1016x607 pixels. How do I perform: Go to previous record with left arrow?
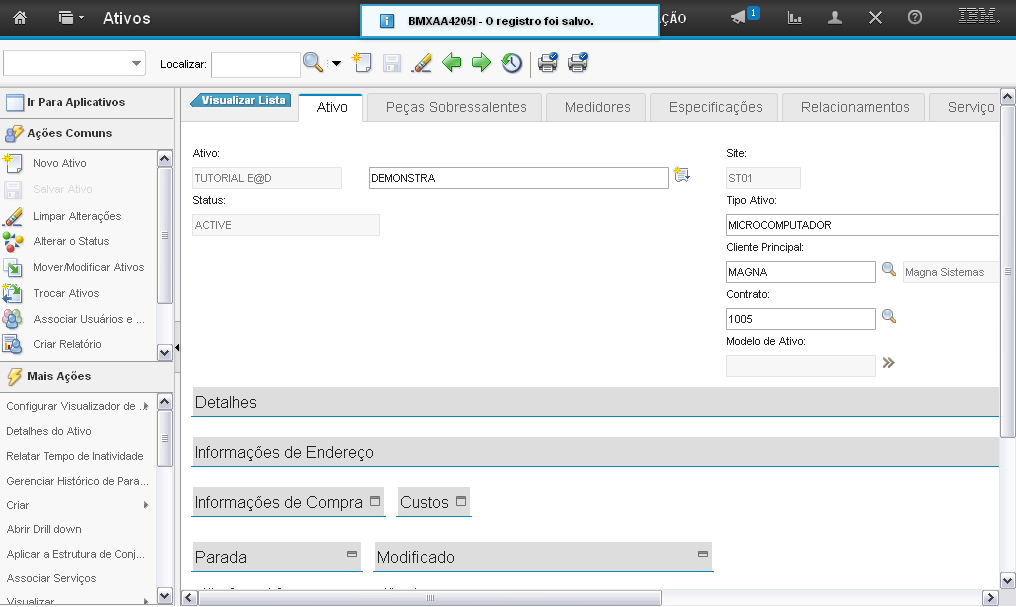click(452, 63)
